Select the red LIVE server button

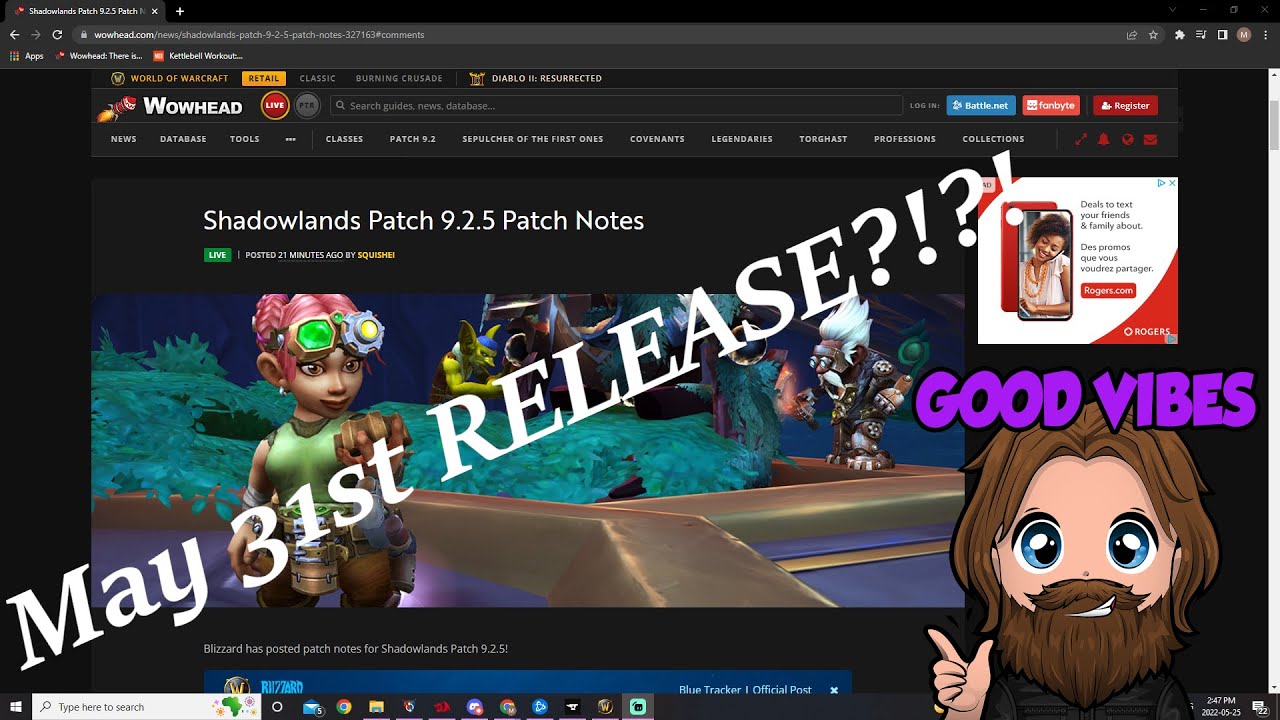click(275, 105)
